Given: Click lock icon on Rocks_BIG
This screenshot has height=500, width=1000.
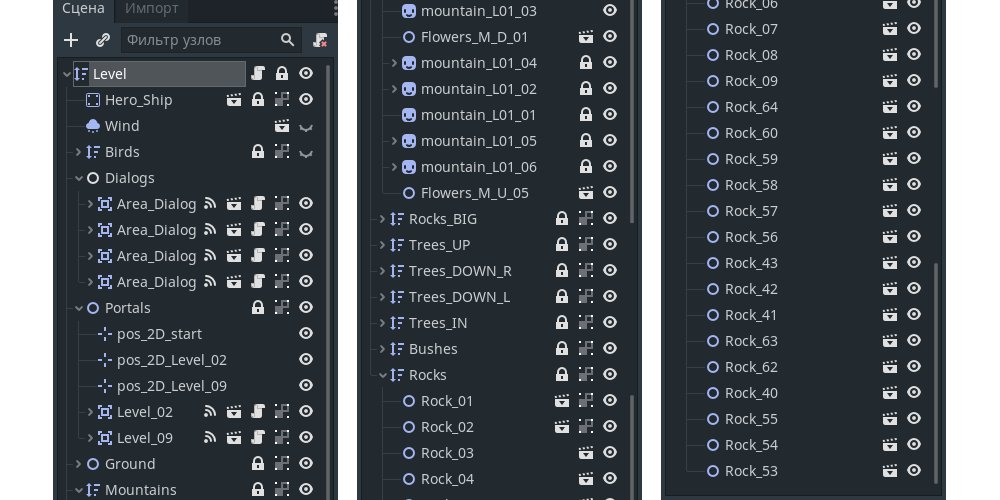Looking at the screenshot, I should click(x=561, y=219).
